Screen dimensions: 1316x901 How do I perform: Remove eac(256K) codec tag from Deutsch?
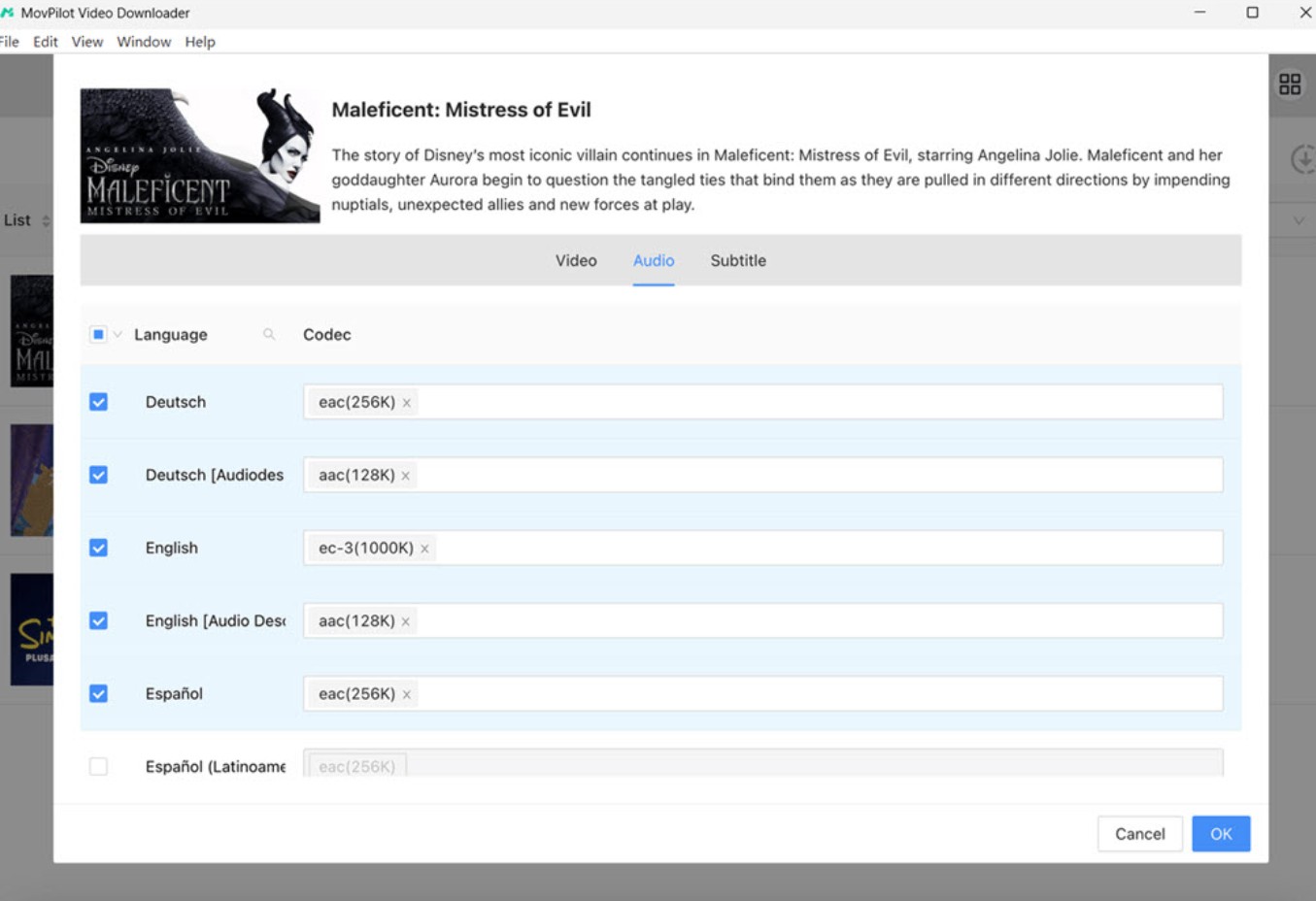click(x=407, y=402)
